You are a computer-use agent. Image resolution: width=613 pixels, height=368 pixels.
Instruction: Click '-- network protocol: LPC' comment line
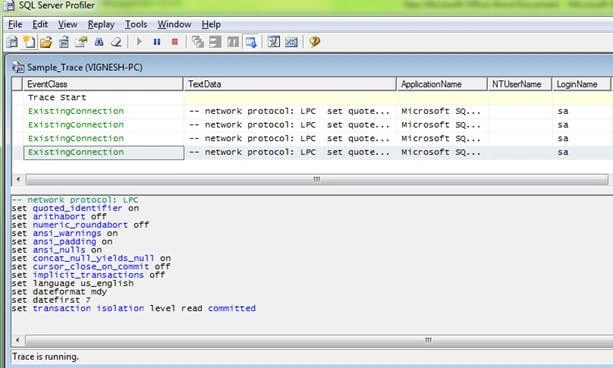[75, 200]
